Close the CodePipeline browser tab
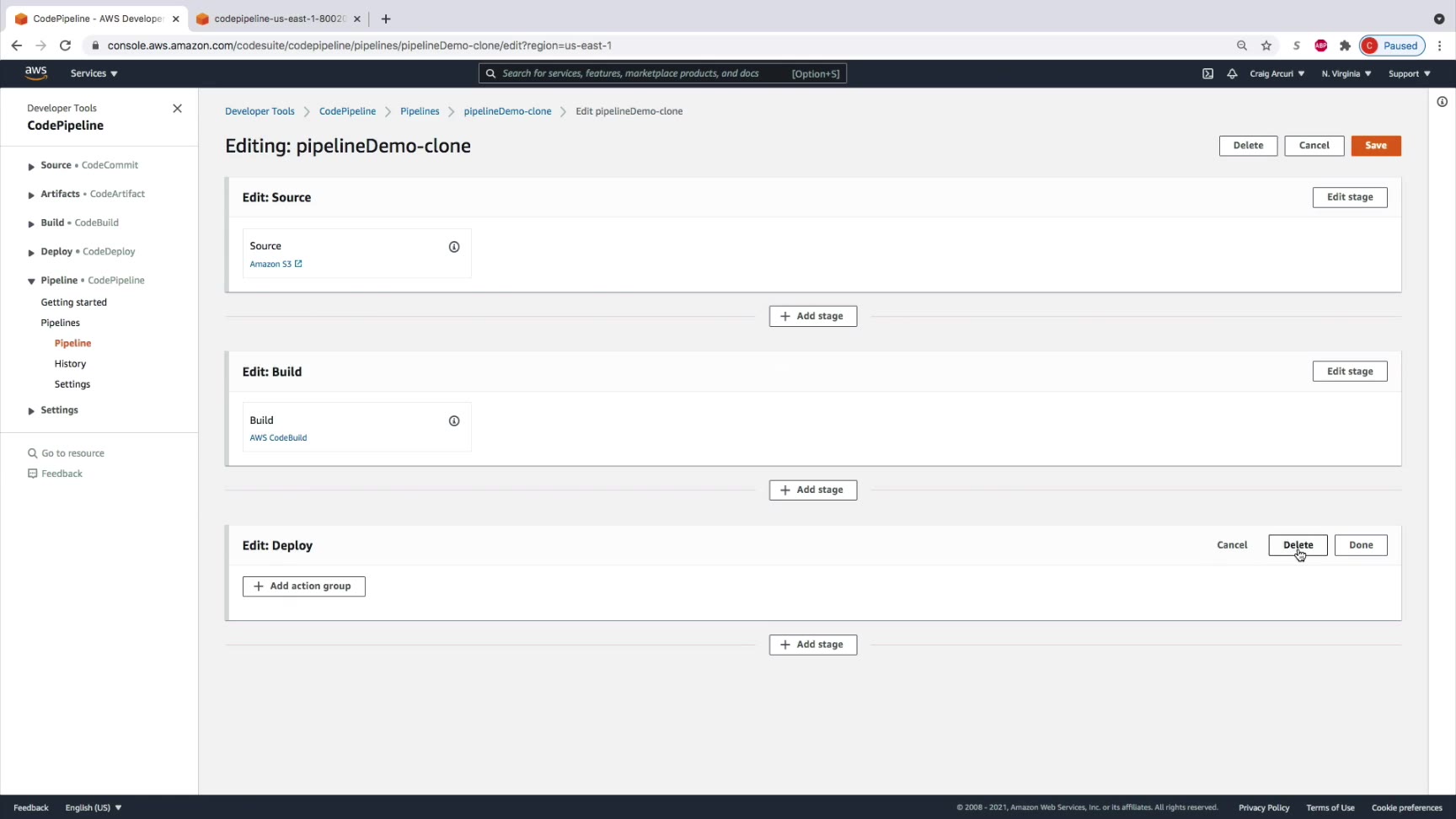The image size is (1456, 819). pyautogui.click(x=175, y=19)
